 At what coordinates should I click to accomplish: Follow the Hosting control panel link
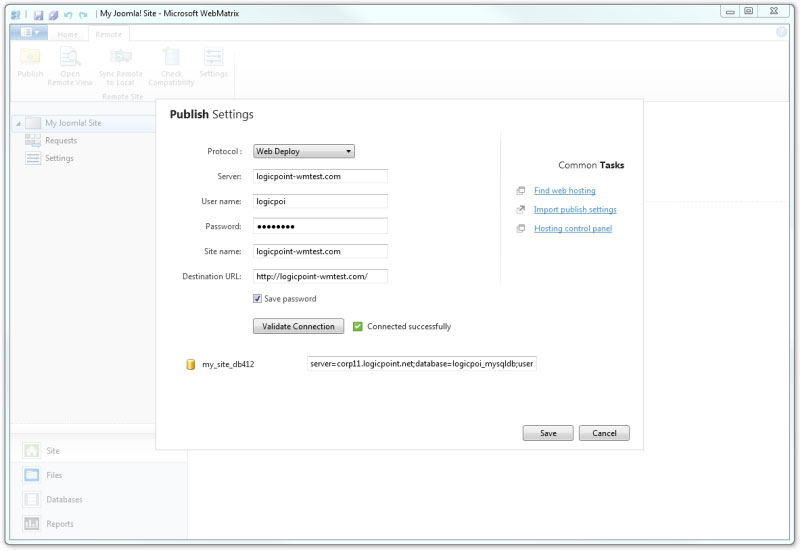pos(573,228)
